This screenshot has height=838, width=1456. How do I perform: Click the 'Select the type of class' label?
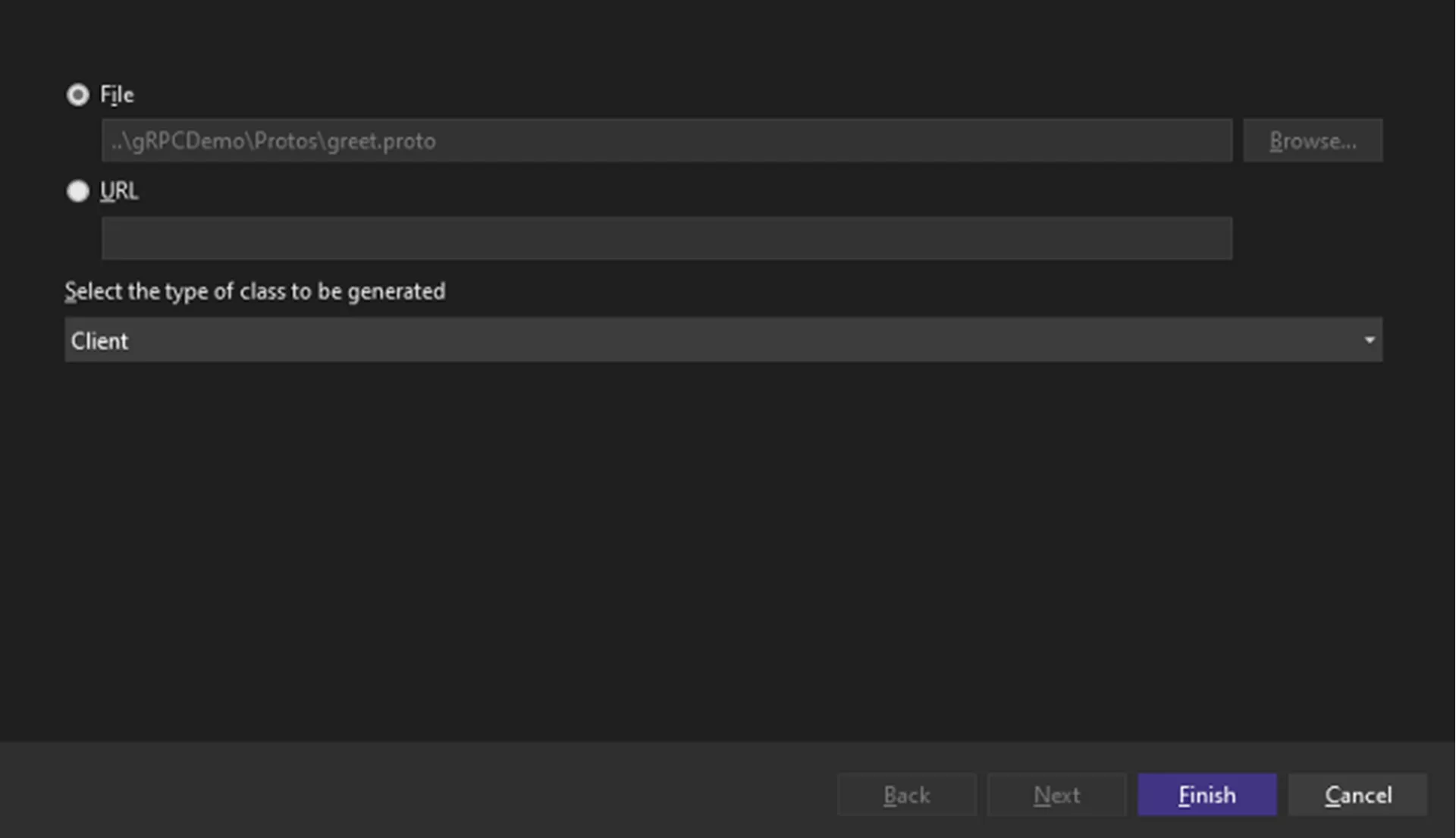coord(255,292)
